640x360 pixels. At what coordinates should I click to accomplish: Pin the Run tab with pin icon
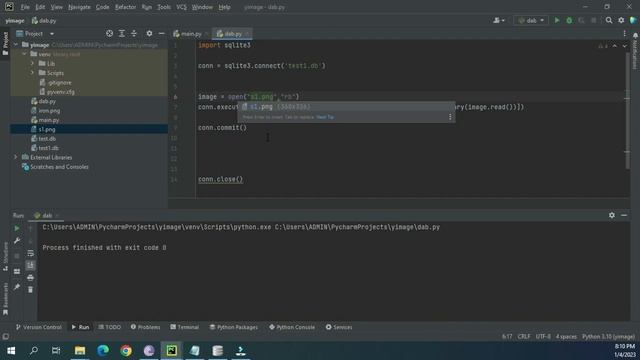(x=17, y=287)
